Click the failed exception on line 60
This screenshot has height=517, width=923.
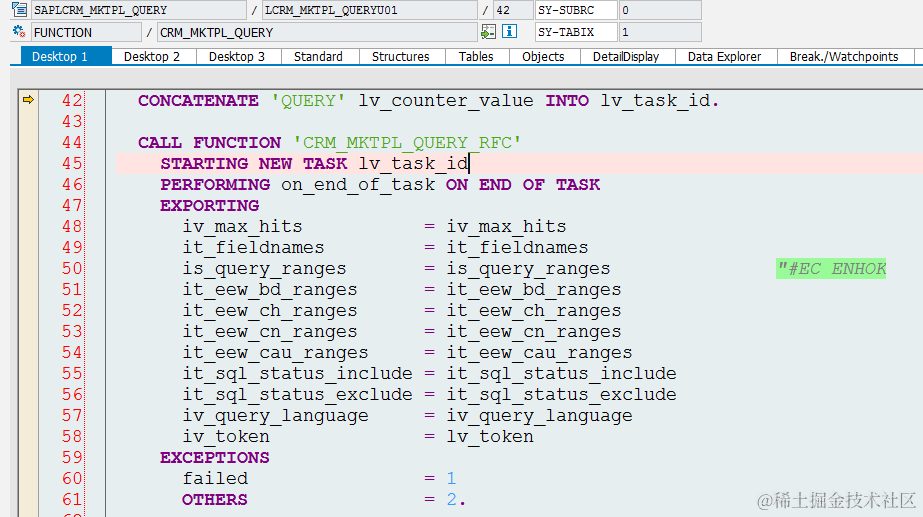[x=215, y=479]
